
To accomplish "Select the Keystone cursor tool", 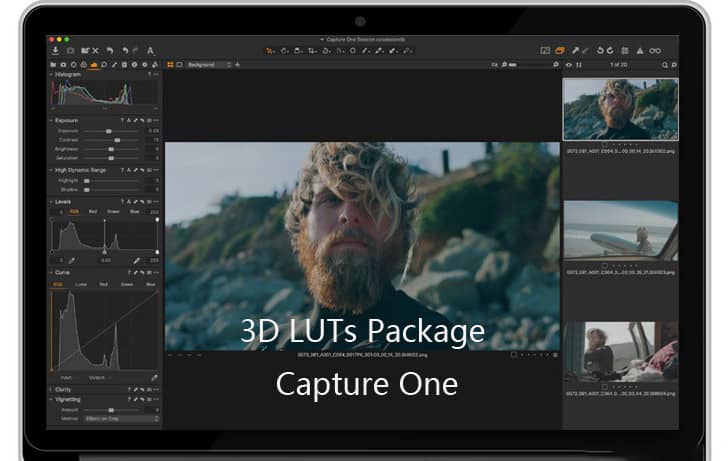I will 340,51.
